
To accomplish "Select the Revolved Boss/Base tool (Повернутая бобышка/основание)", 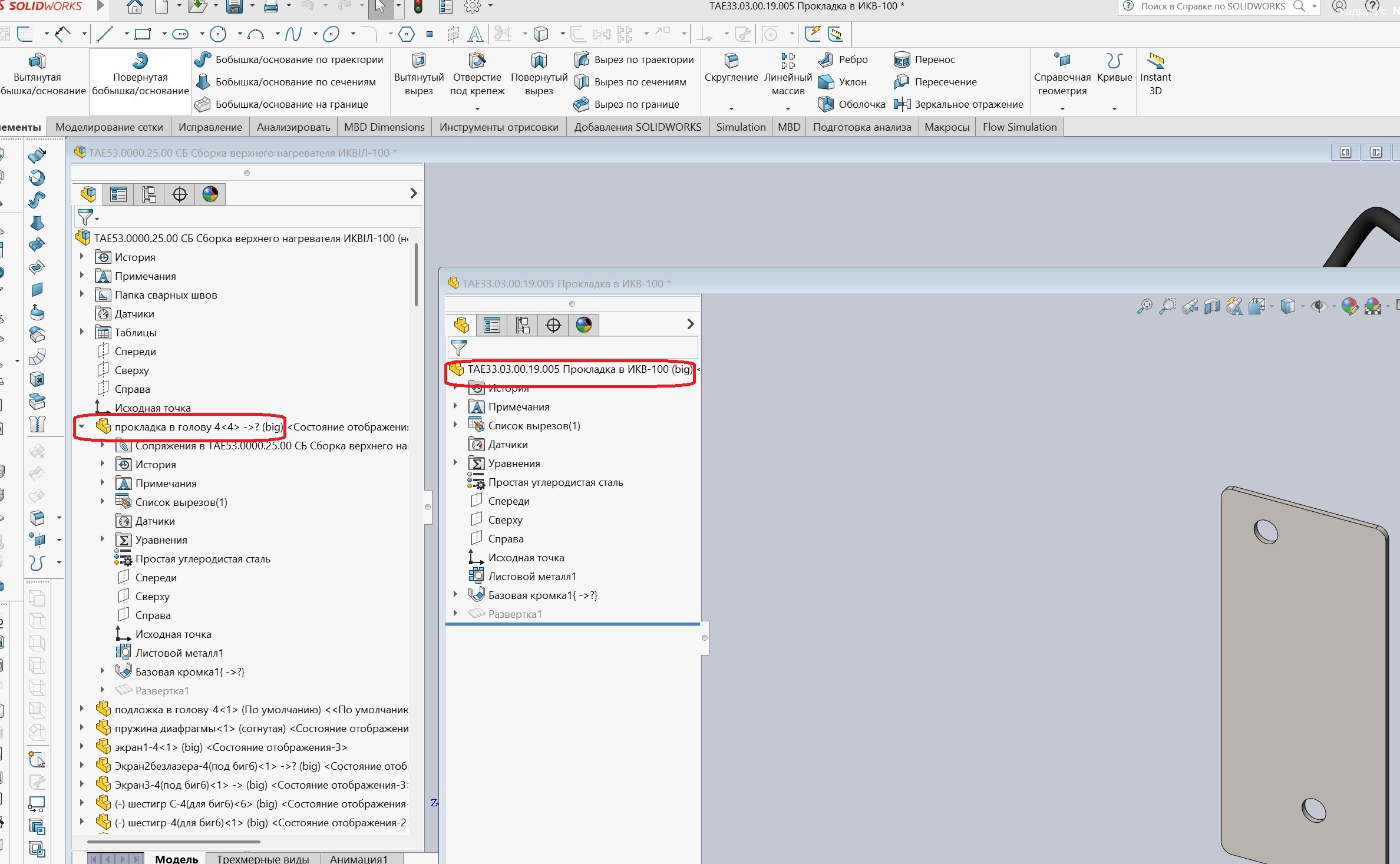I will coord(140,75).
